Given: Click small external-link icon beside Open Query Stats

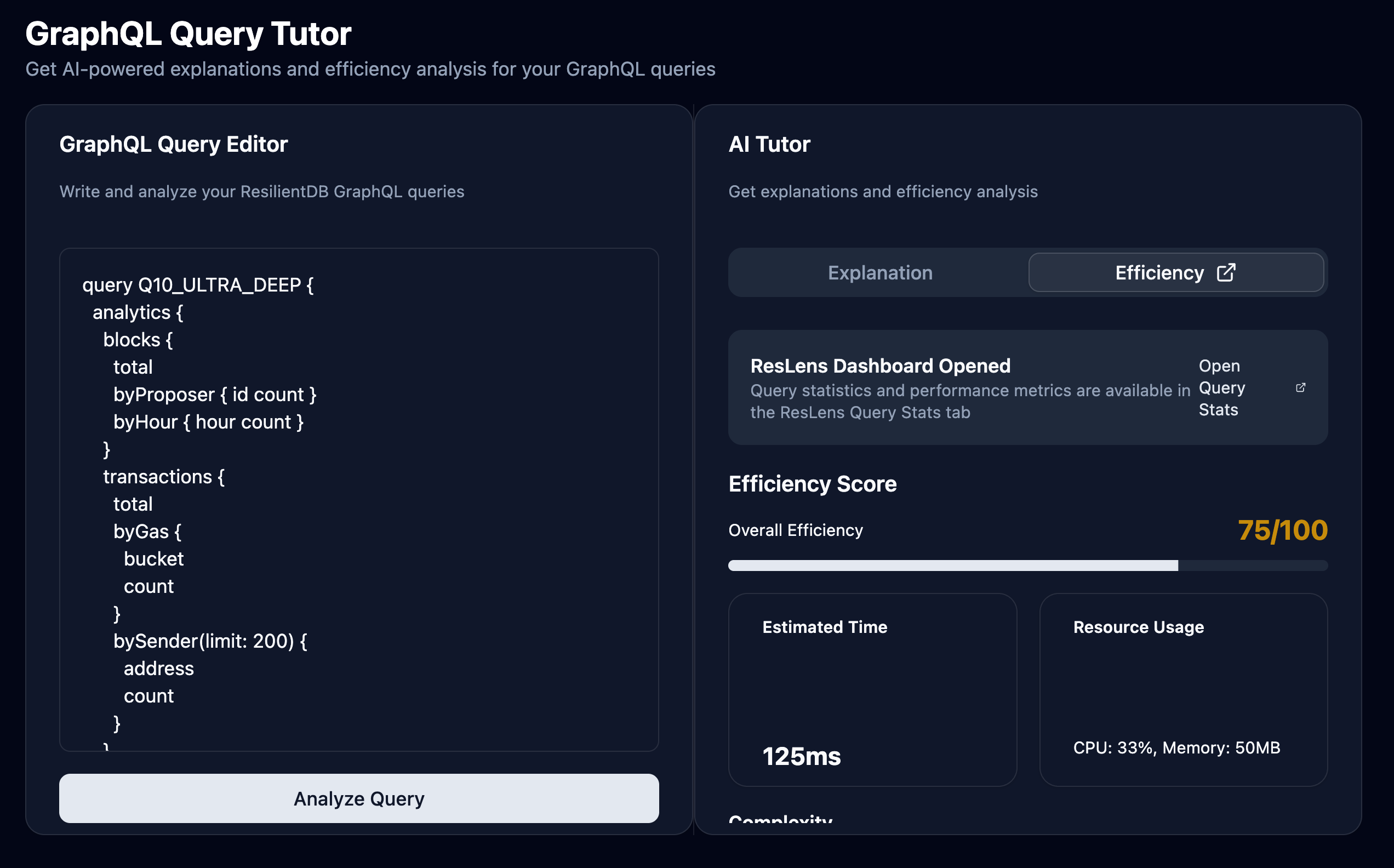Looking at the screenshot, I should pos(1300,388).
